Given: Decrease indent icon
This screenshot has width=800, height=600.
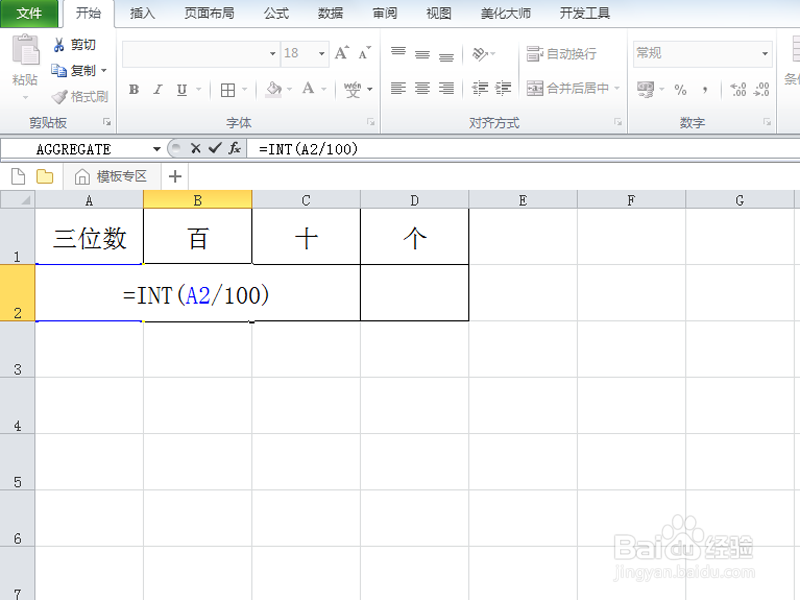Looking at the screenshot, I should tap(480, 88).
